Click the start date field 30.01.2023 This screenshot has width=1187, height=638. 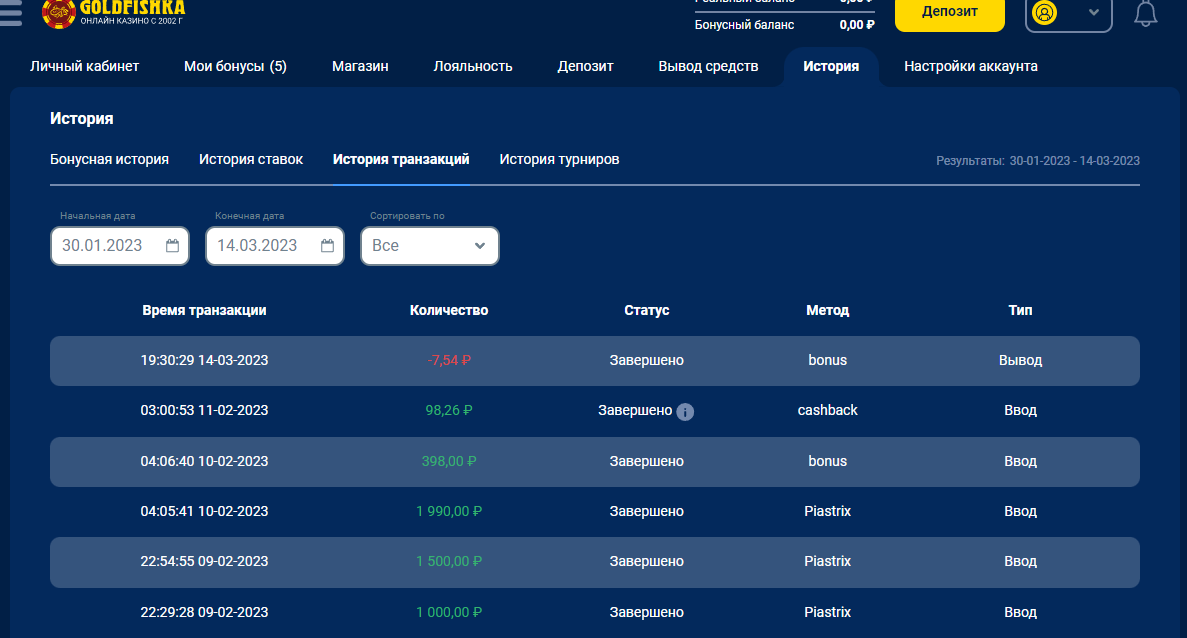click(x=120, y=246)
